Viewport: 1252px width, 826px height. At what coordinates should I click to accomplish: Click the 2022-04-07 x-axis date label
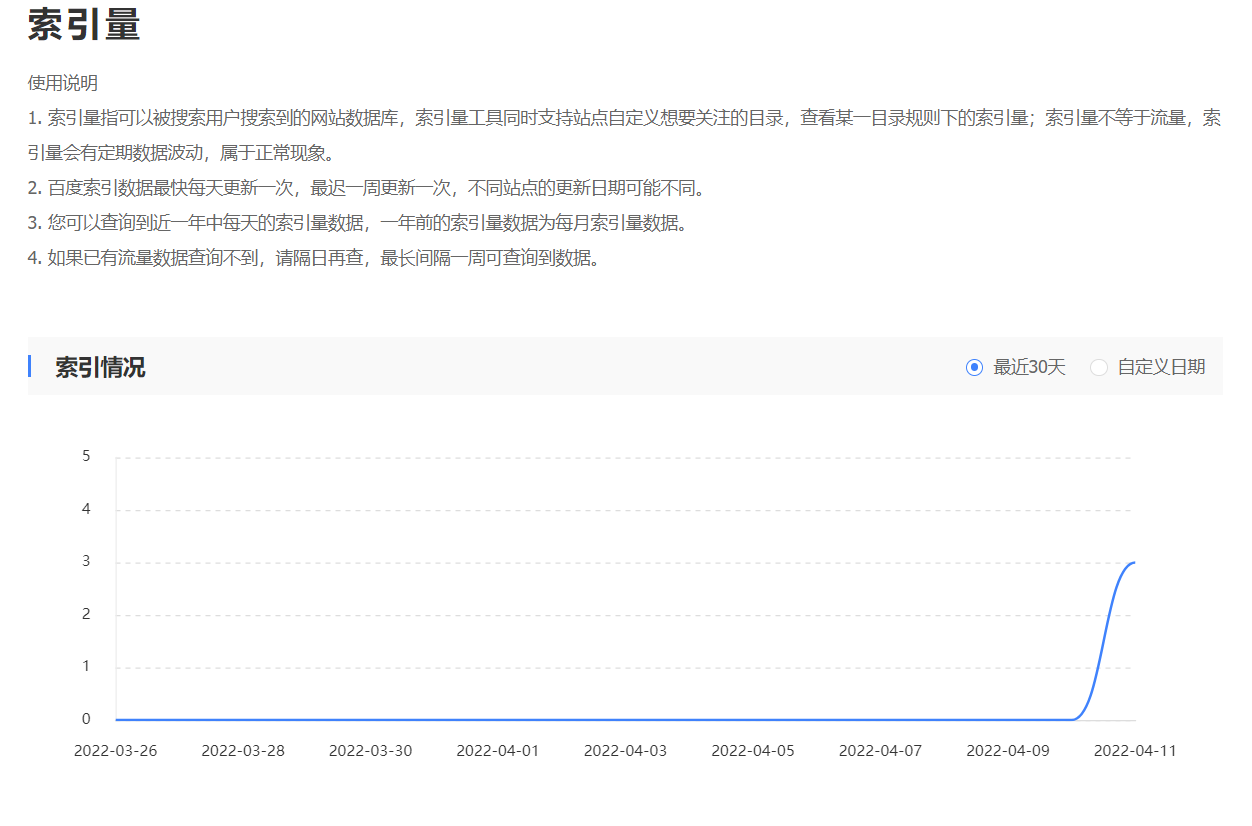[880, 751]
